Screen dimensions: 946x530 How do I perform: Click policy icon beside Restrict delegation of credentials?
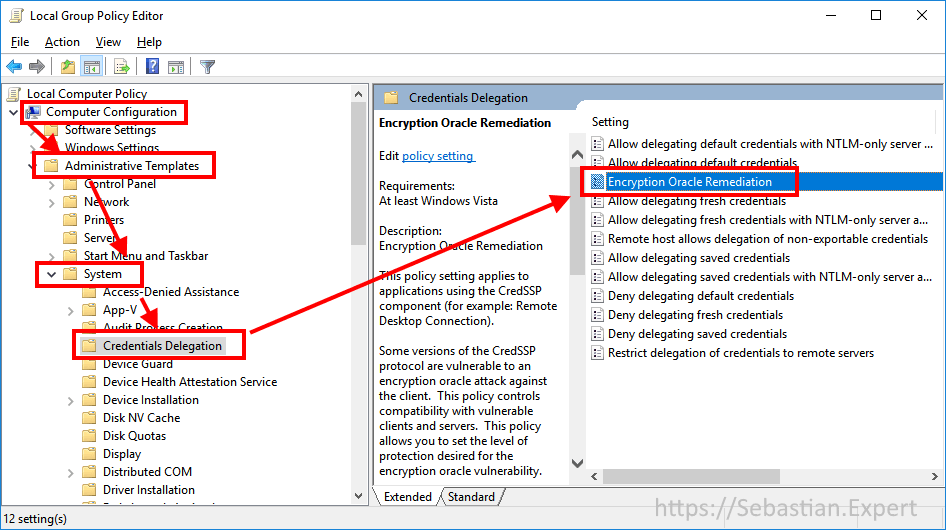coord(597,353)
